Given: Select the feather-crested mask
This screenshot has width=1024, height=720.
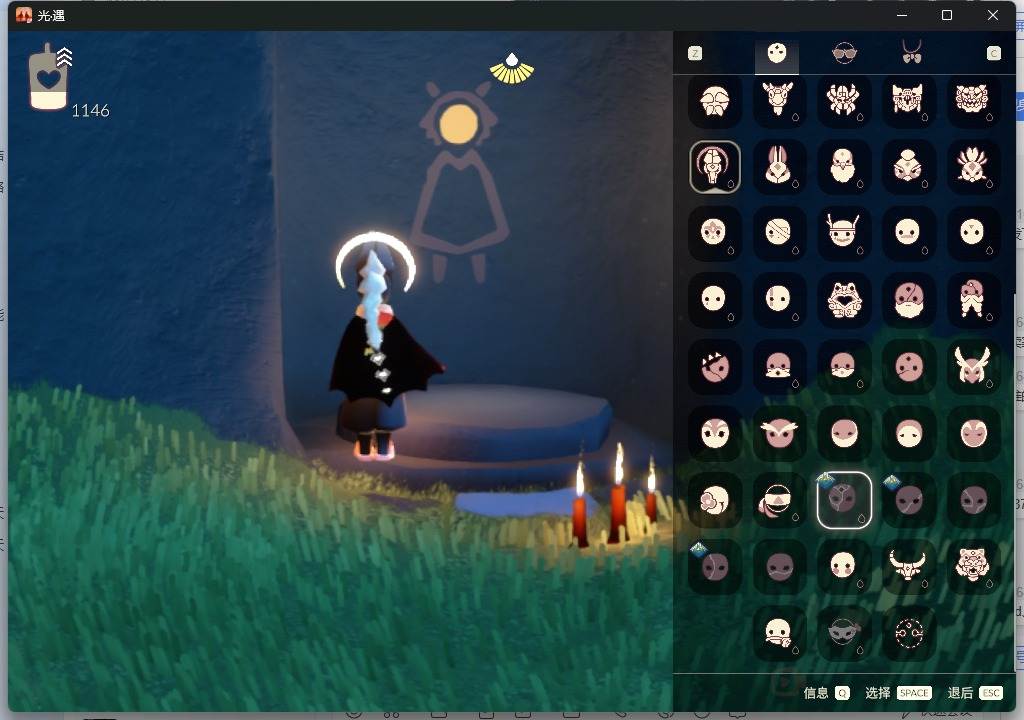Looking at the screenshot, I should (972, 167).
